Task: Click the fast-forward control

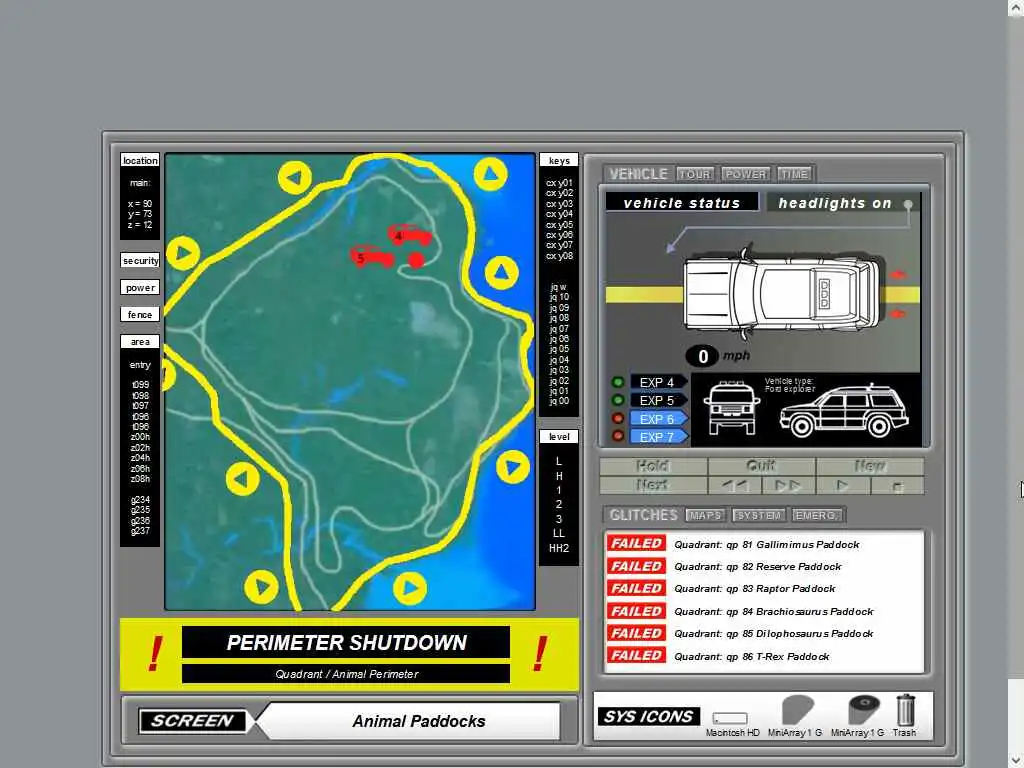Action: (x=788, y=485)
